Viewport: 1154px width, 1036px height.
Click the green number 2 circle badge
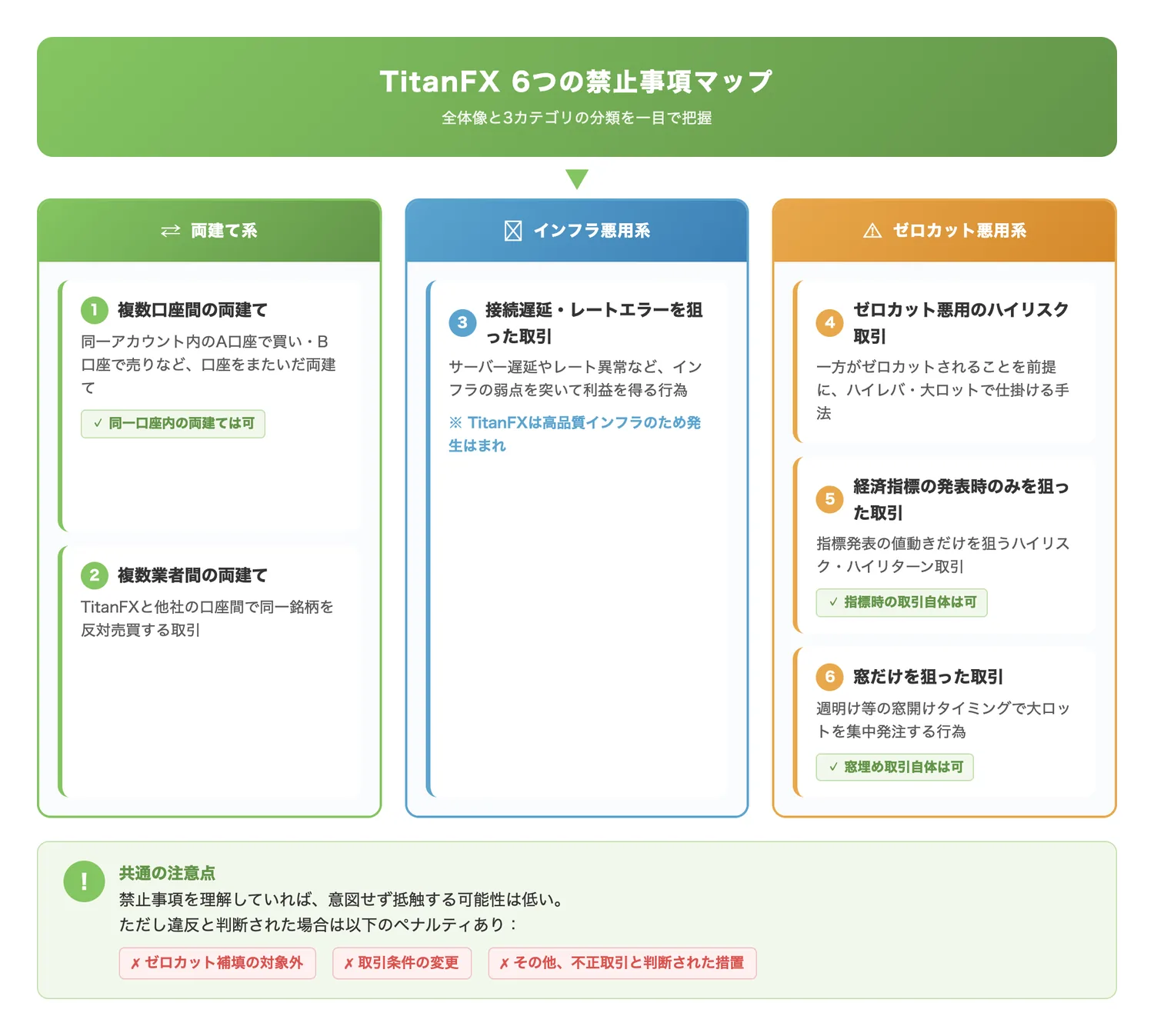(95, 575)
